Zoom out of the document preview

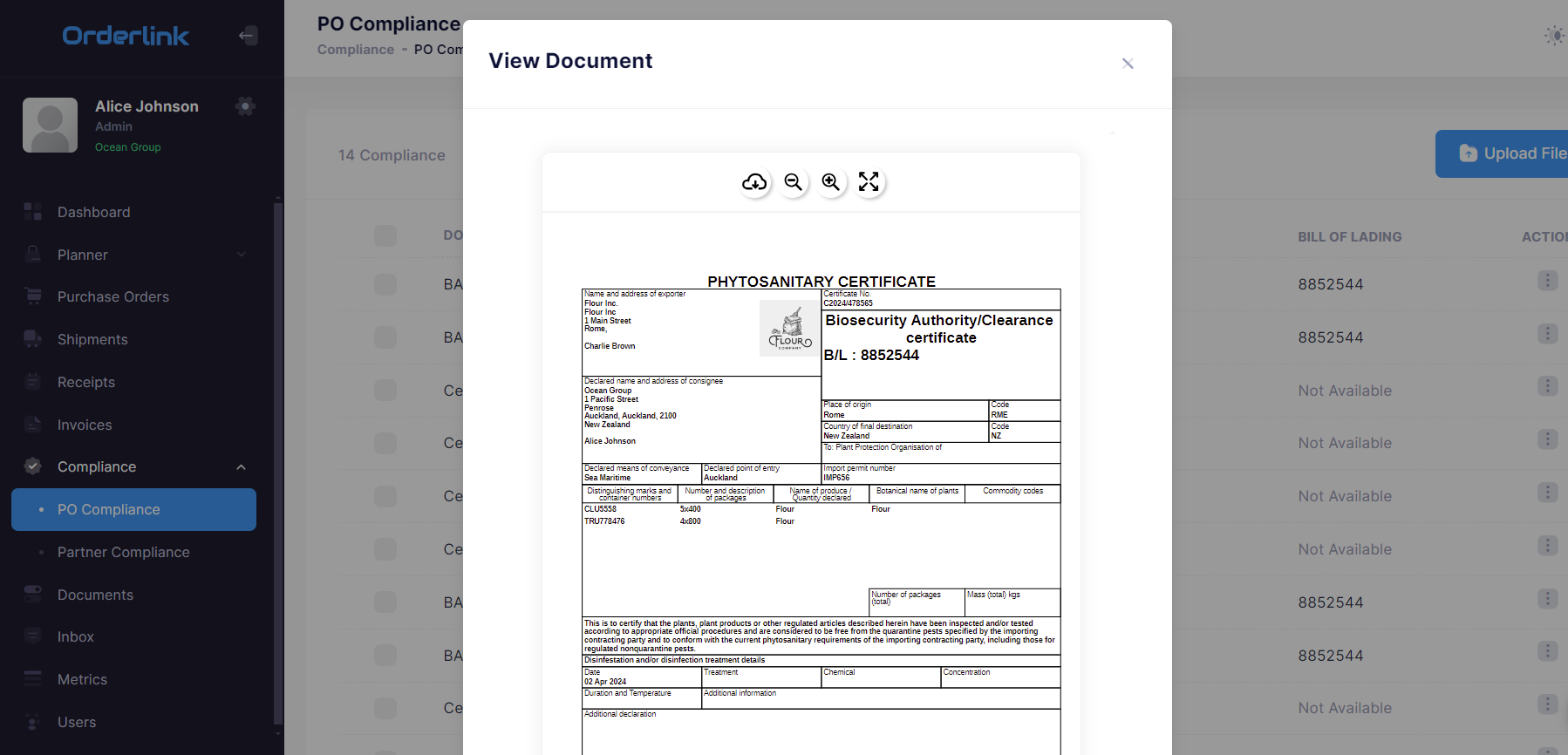[x=793, y=182]
